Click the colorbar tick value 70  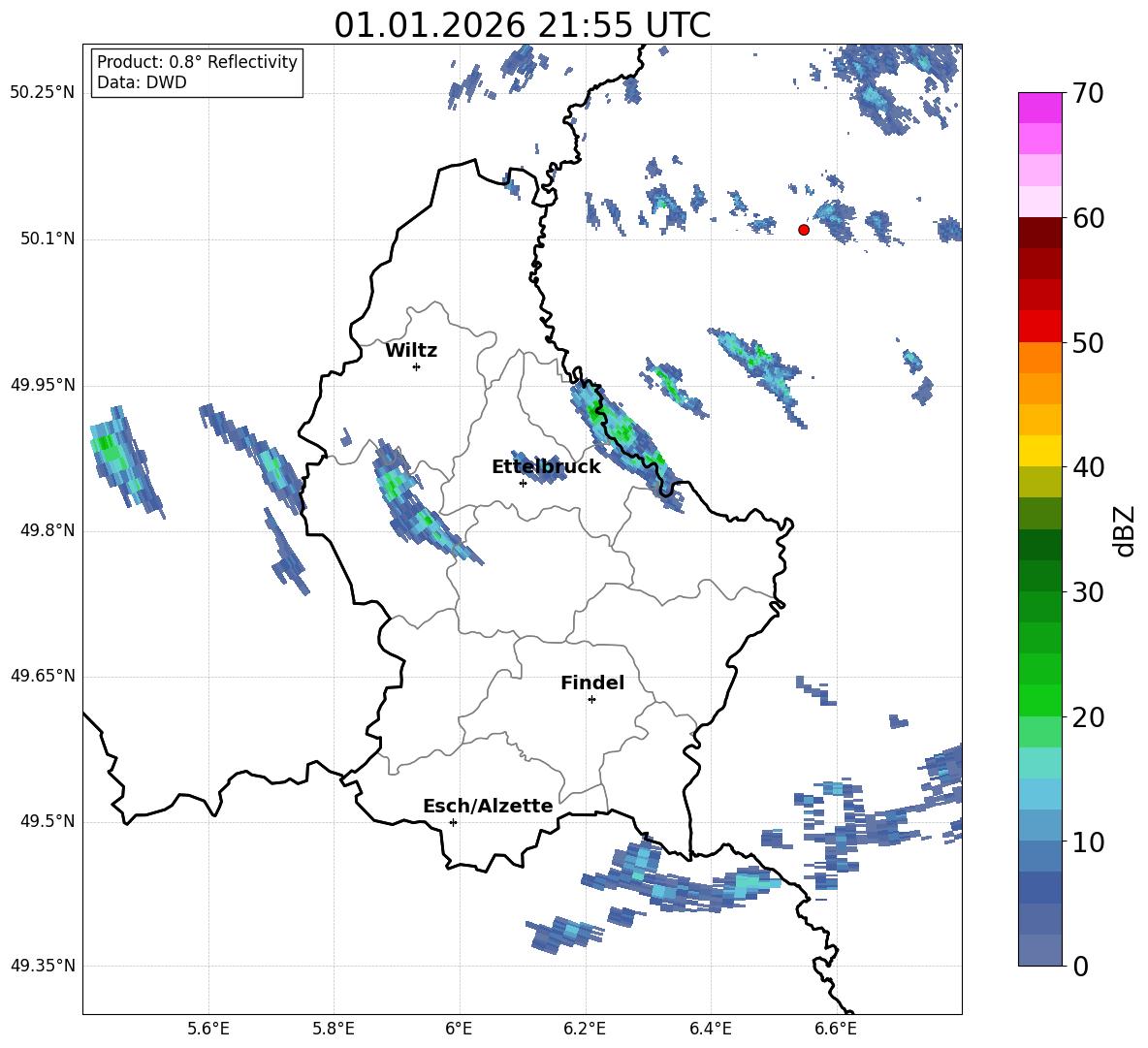pyautogui.click(x=1087, y=93)
